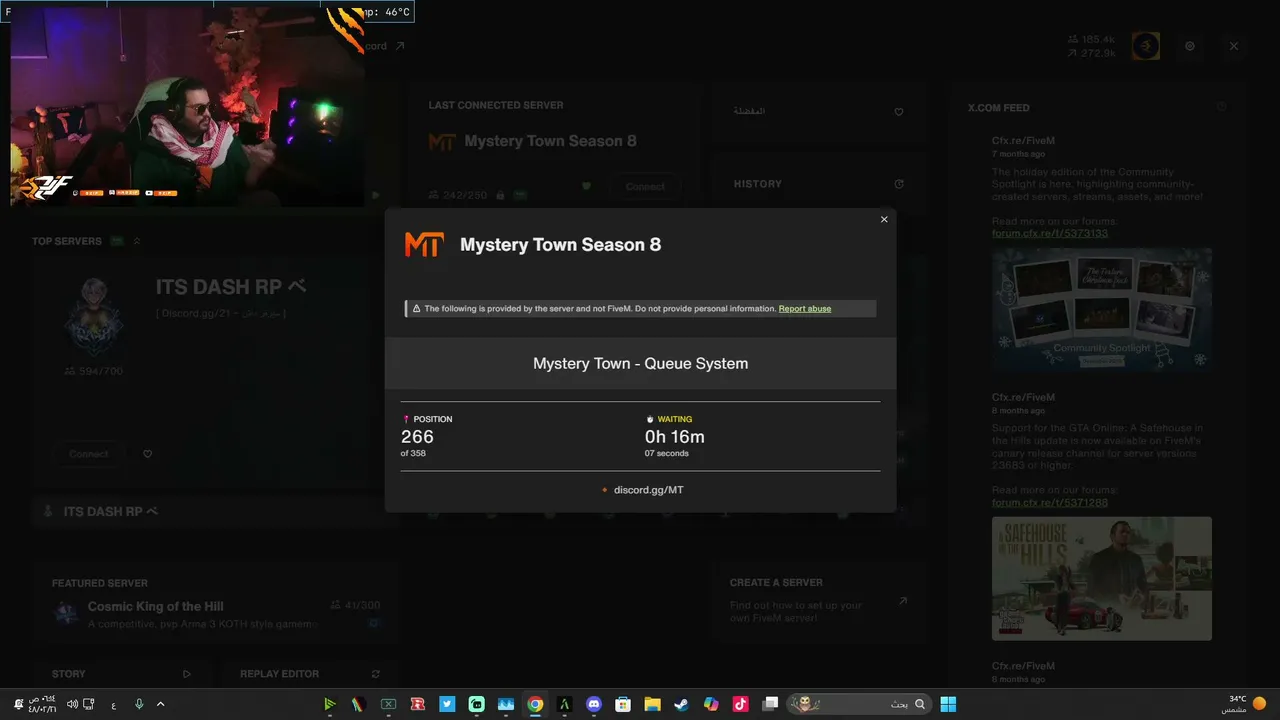
Task: Open the Xbox app from the taskbar
Action: [388, 704]
